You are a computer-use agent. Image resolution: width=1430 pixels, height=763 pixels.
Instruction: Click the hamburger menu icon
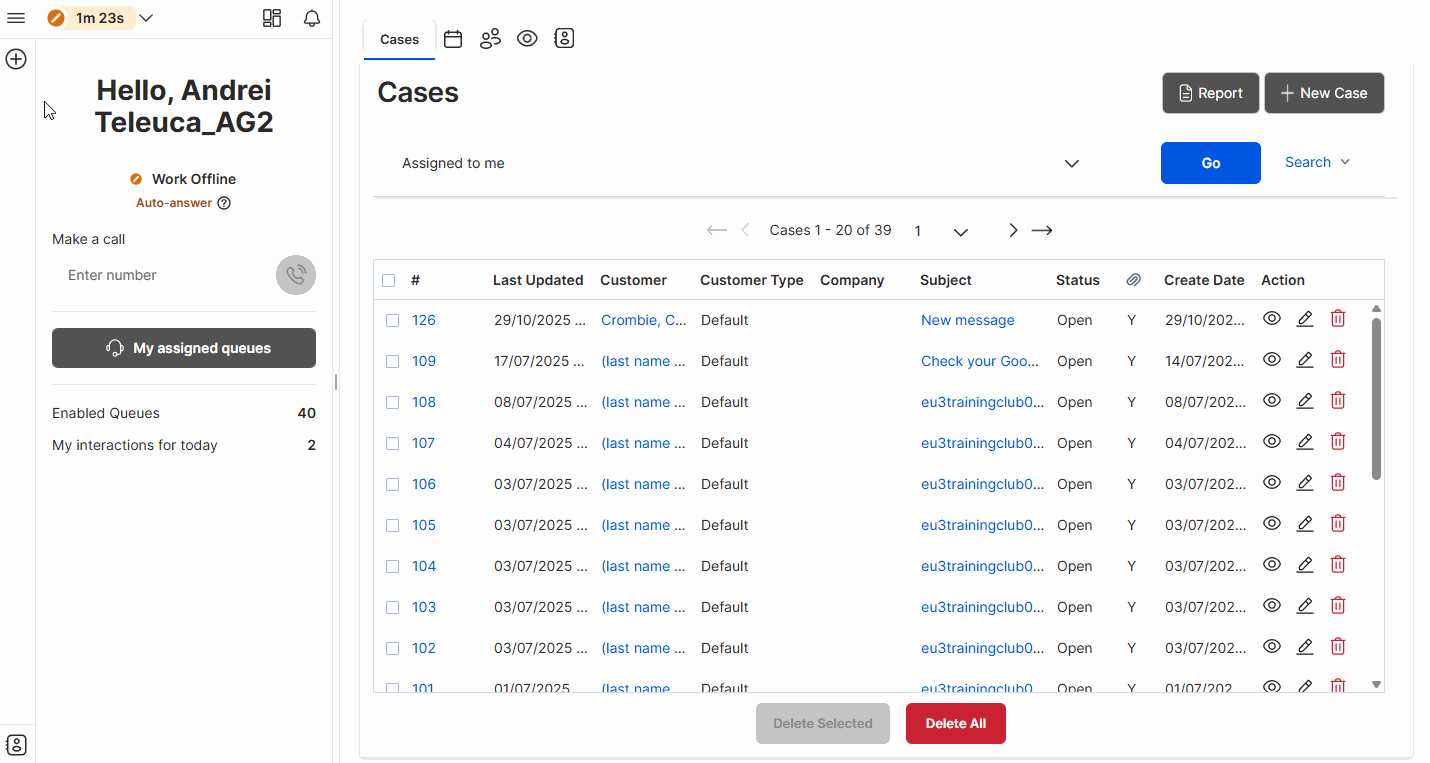pyautogui.click(x=16, y=18)
